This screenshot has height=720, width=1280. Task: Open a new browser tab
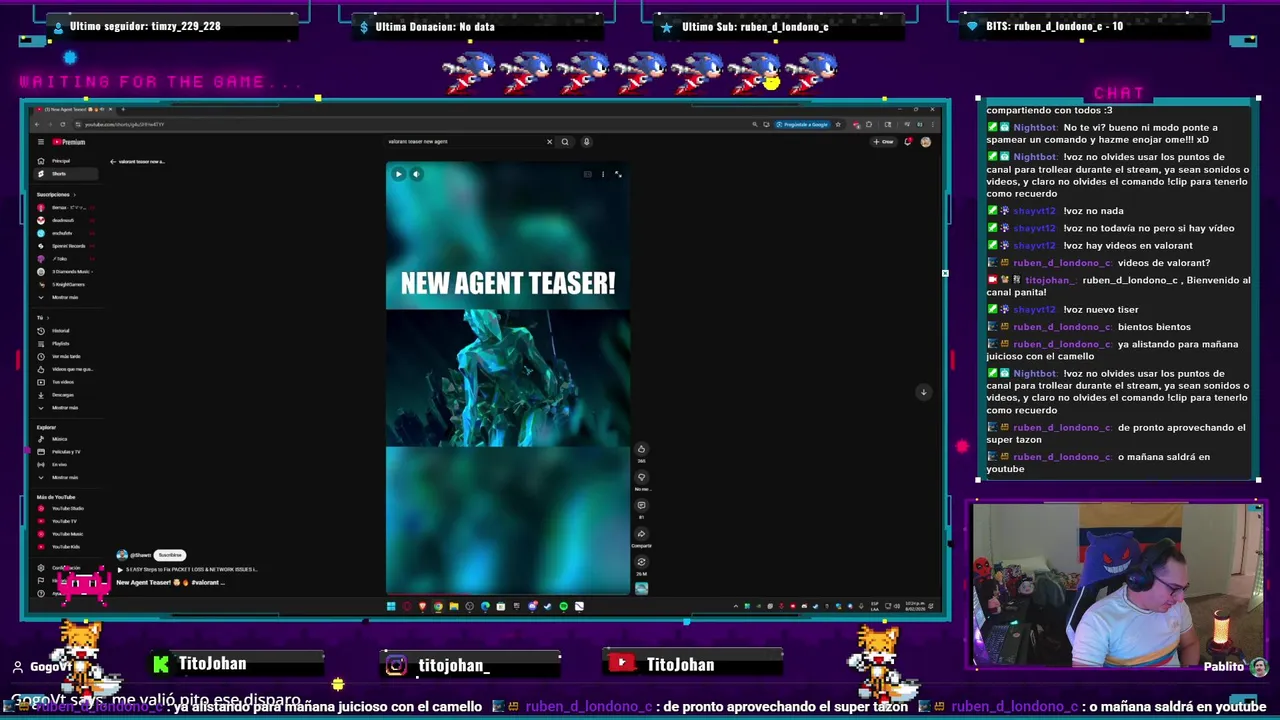(x=123, y=109)
